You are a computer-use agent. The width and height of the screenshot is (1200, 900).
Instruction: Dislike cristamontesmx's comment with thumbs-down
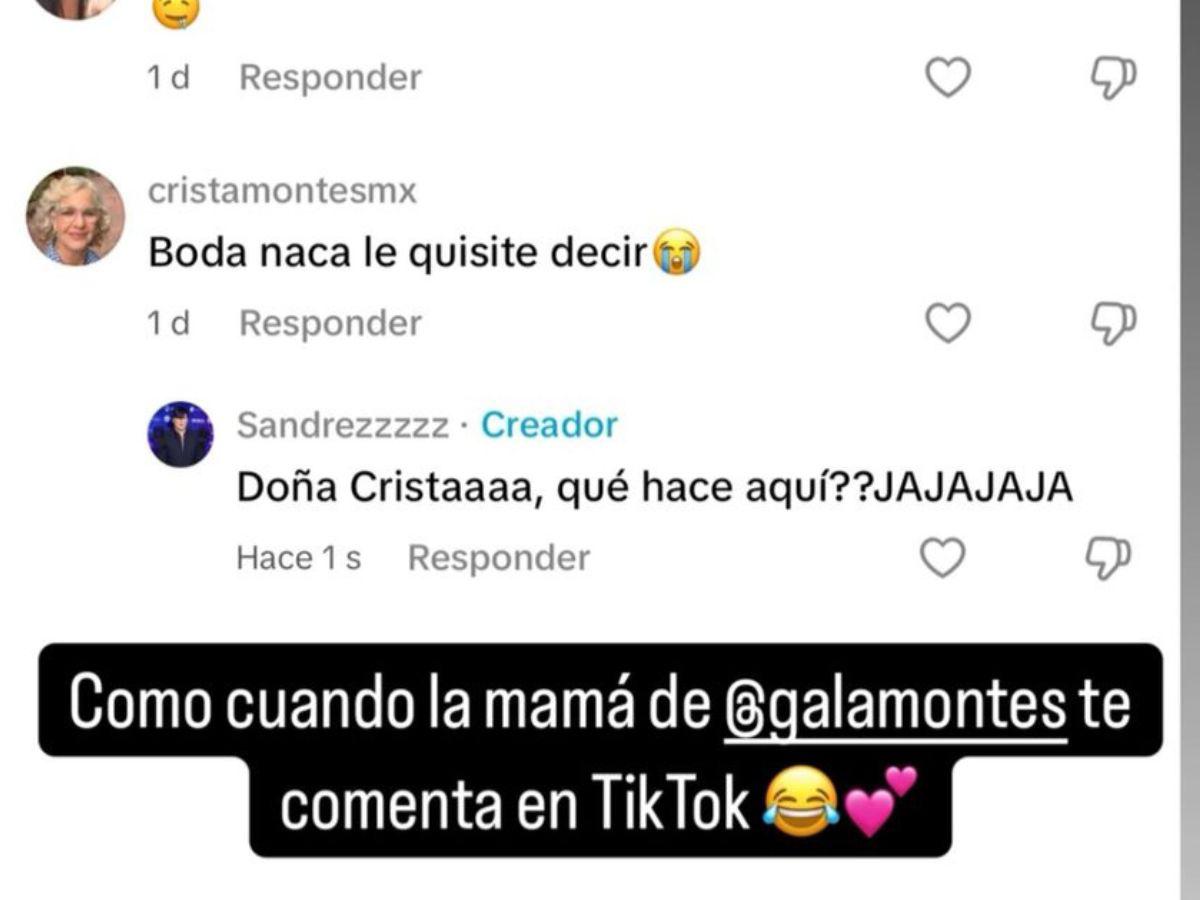point(1112,324)
